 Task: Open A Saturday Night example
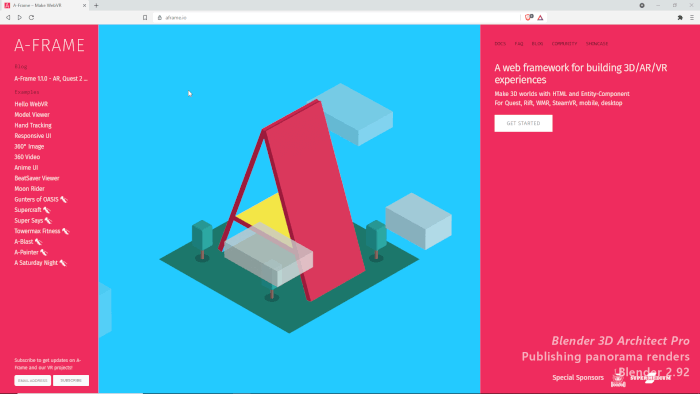(40, 263)
